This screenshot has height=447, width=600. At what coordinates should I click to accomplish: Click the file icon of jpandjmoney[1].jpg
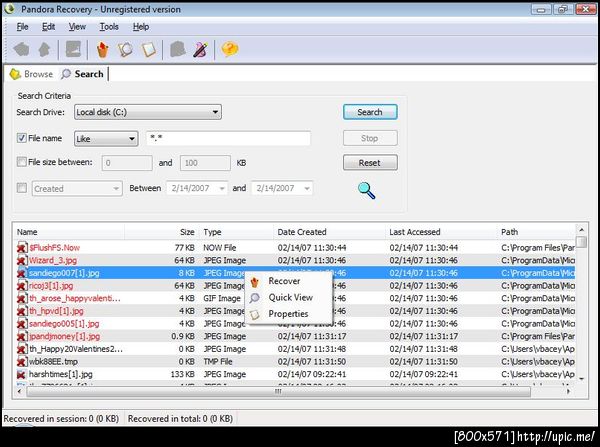(22, 336)
